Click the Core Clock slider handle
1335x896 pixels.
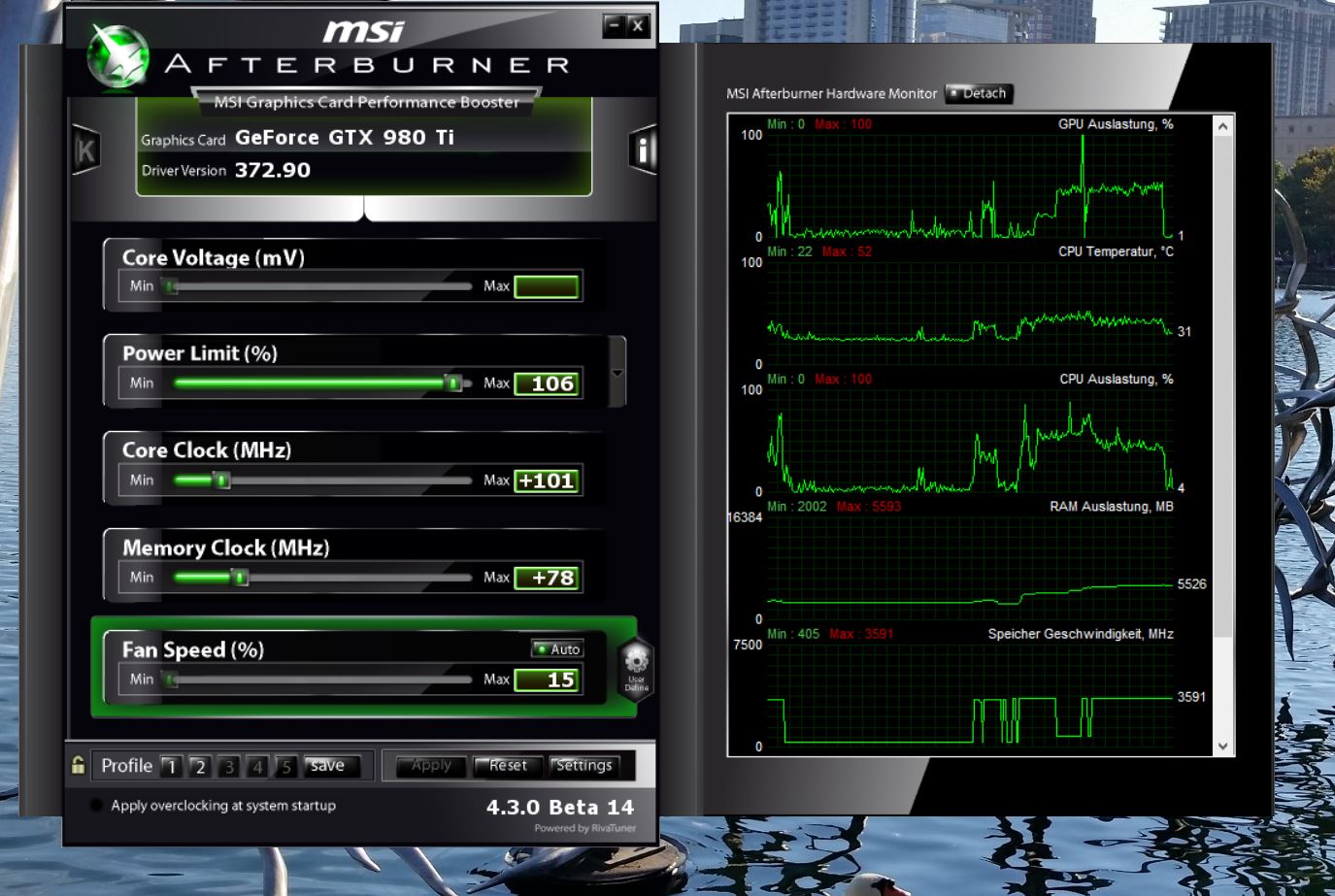pyautogui.click(x=222, y=481)
